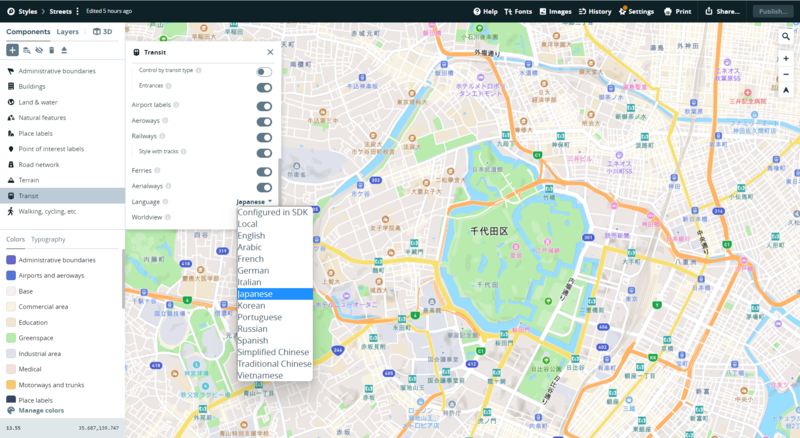This screenshot has height=438, width=800.
Task: Choose Korean from language list
Action: pos(274,306)
